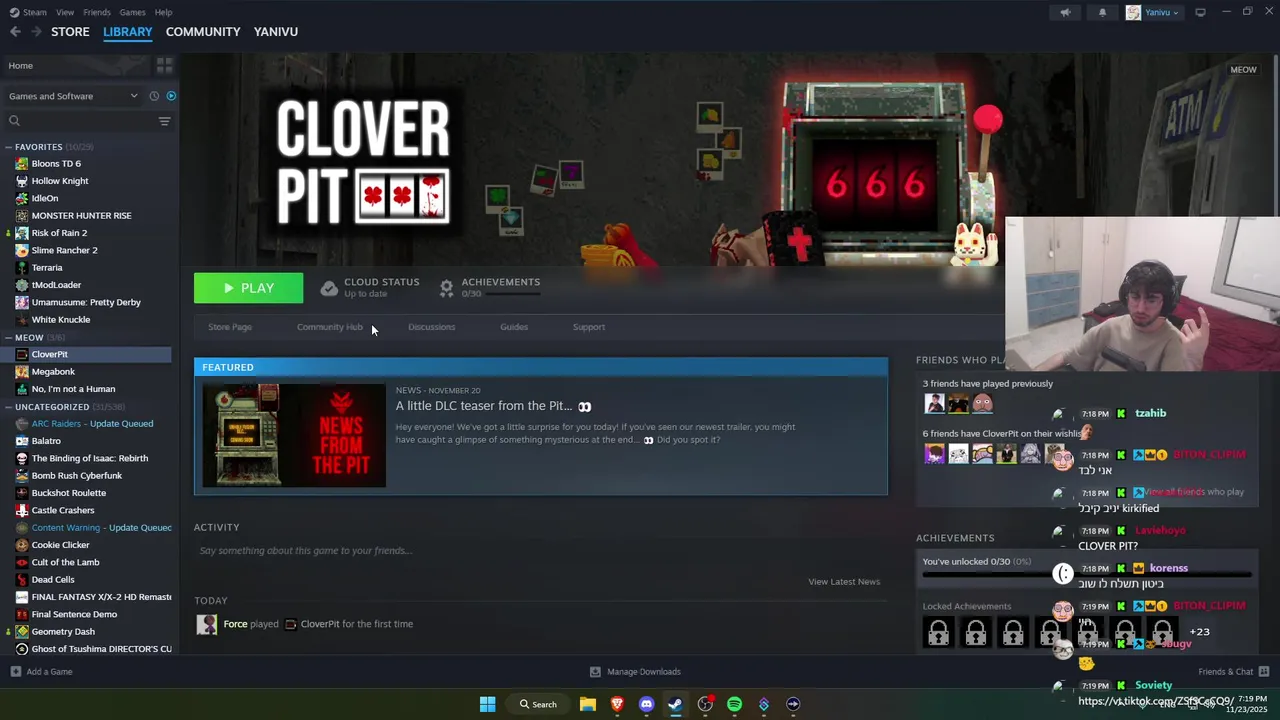Select the Bloons TD 6 game icon
The height and width of the screenshot is (720, 1280).
tap(22, 164)
